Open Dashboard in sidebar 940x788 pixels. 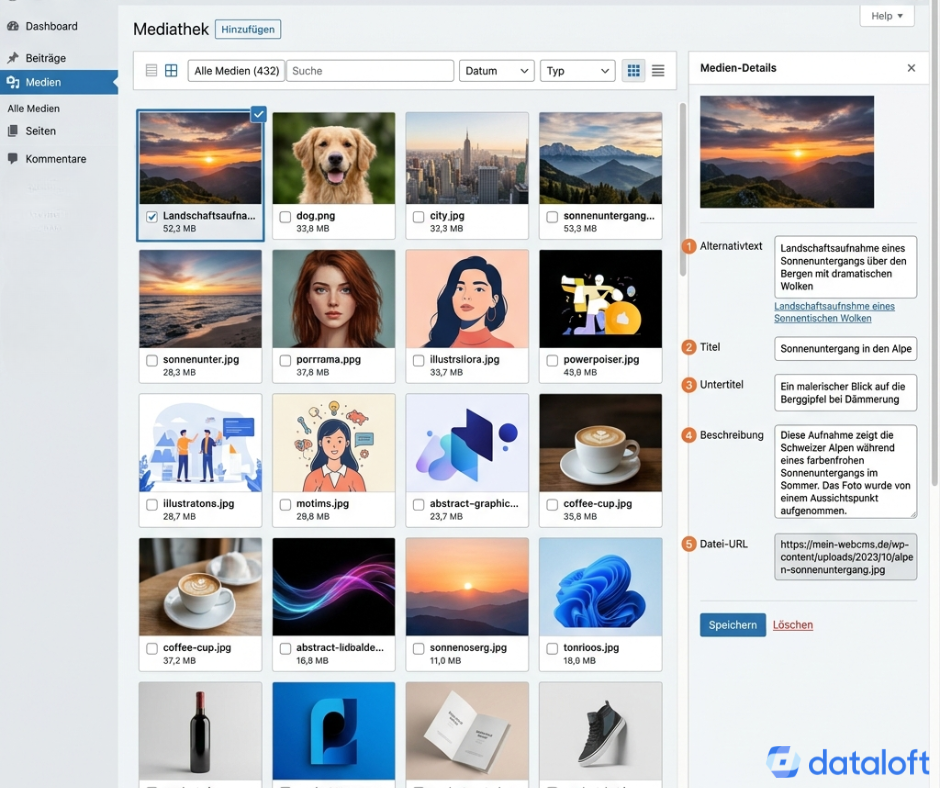click(52, 26)
